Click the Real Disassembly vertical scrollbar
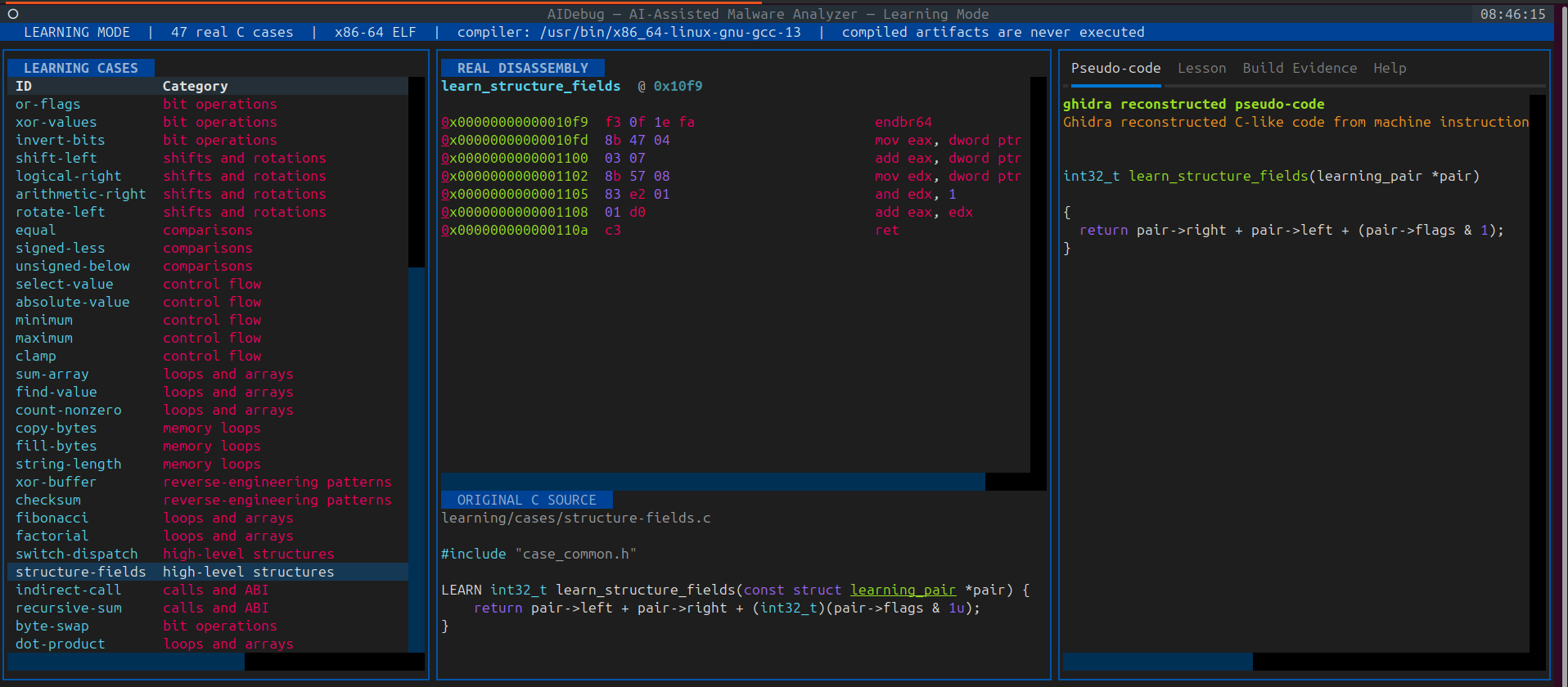This screenshot has width=1568, height=687. point(1039,275)
